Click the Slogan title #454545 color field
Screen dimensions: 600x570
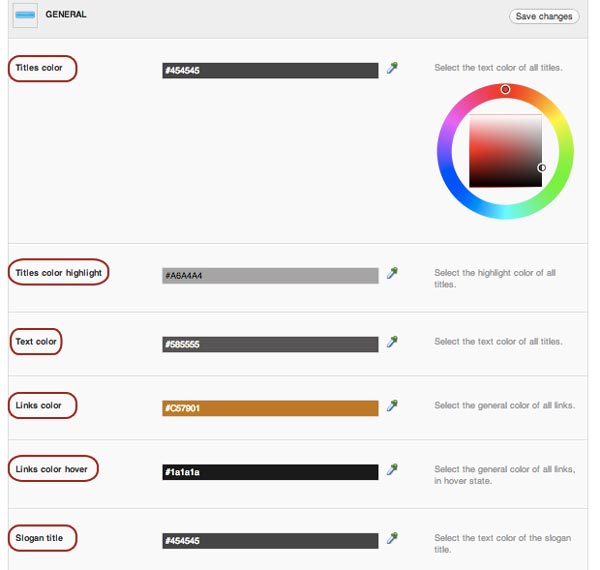[x=270, y=541]
